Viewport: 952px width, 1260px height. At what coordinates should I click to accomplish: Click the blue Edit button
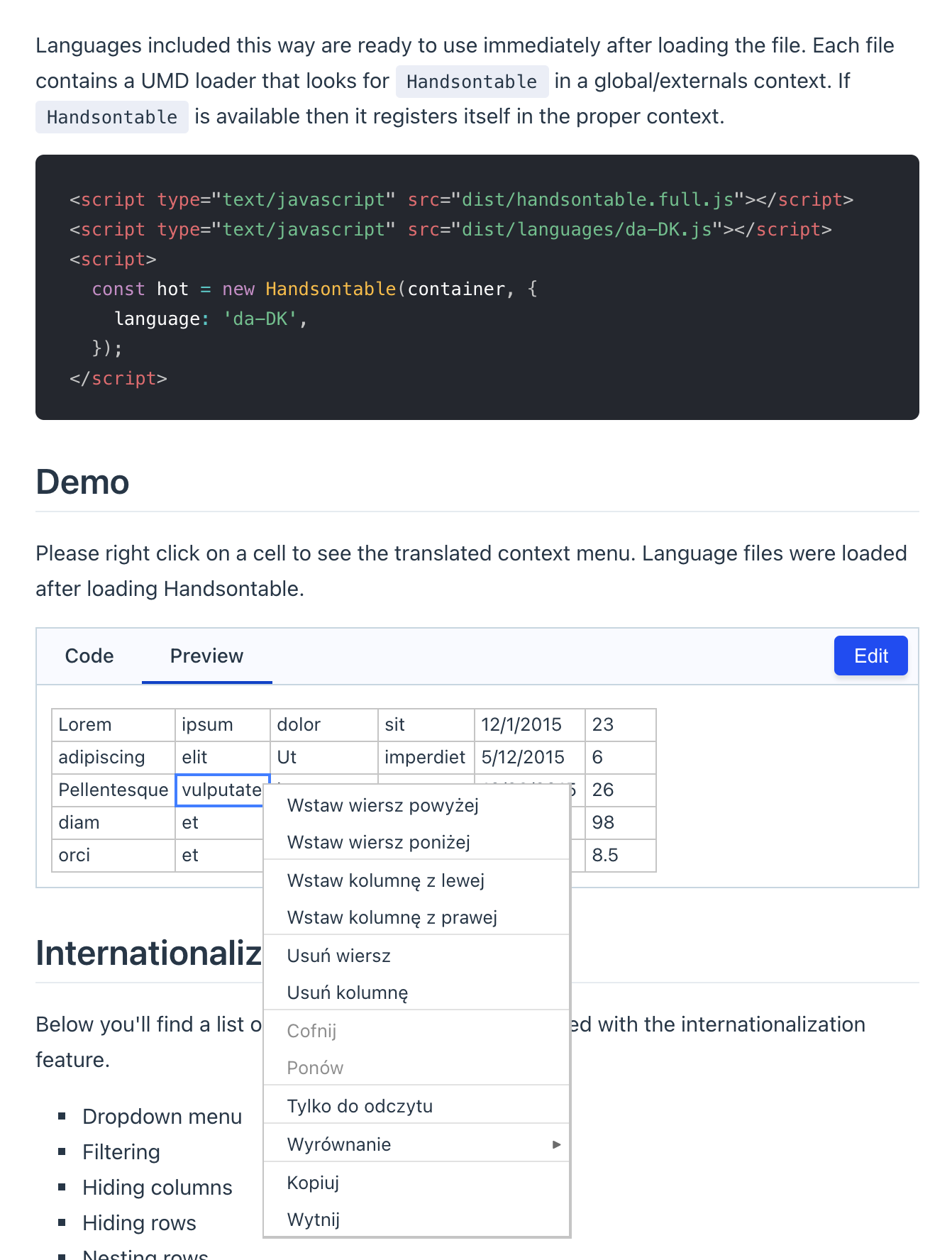(870, 656)
